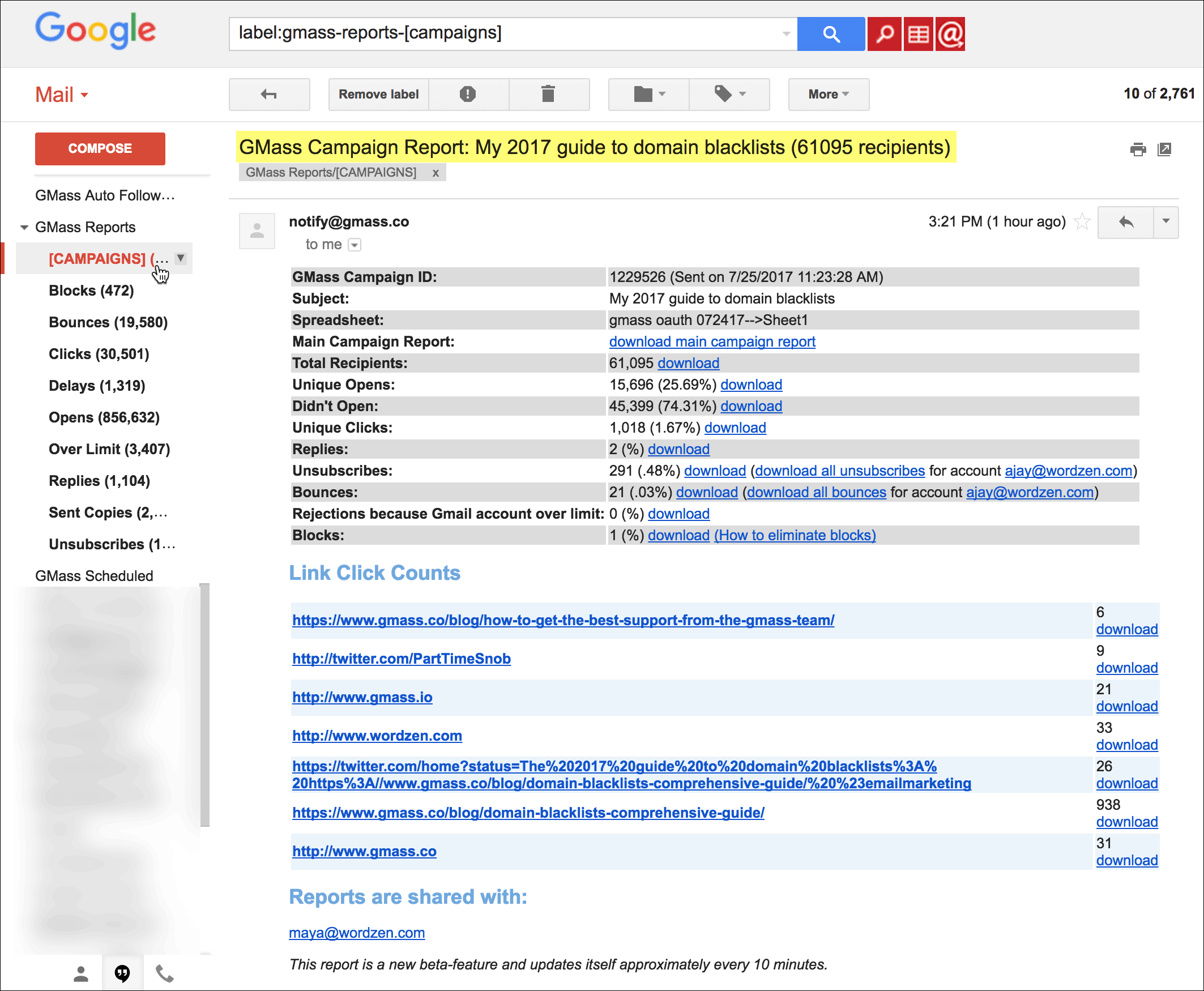Open the Mail dropdown menu
Screen dimensions: 1204x991
point(62,95)
